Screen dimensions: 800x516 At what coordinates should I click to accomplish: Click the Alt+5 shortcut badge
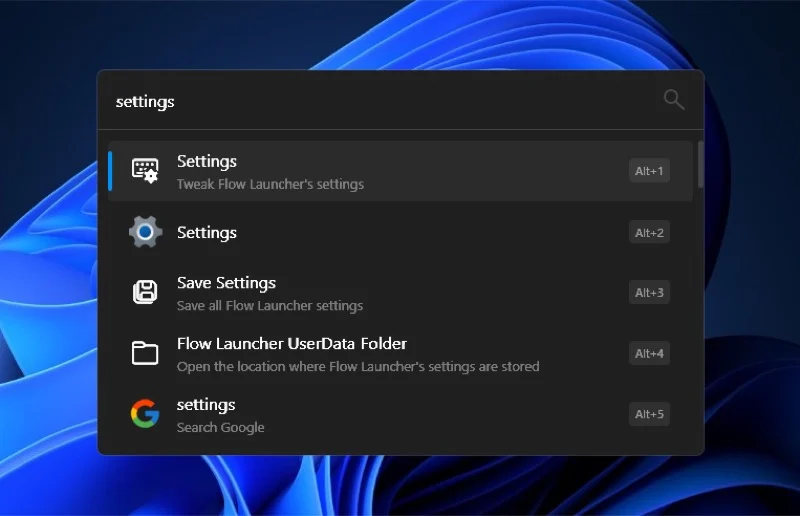pyautogui.click(x=649, y=414)
